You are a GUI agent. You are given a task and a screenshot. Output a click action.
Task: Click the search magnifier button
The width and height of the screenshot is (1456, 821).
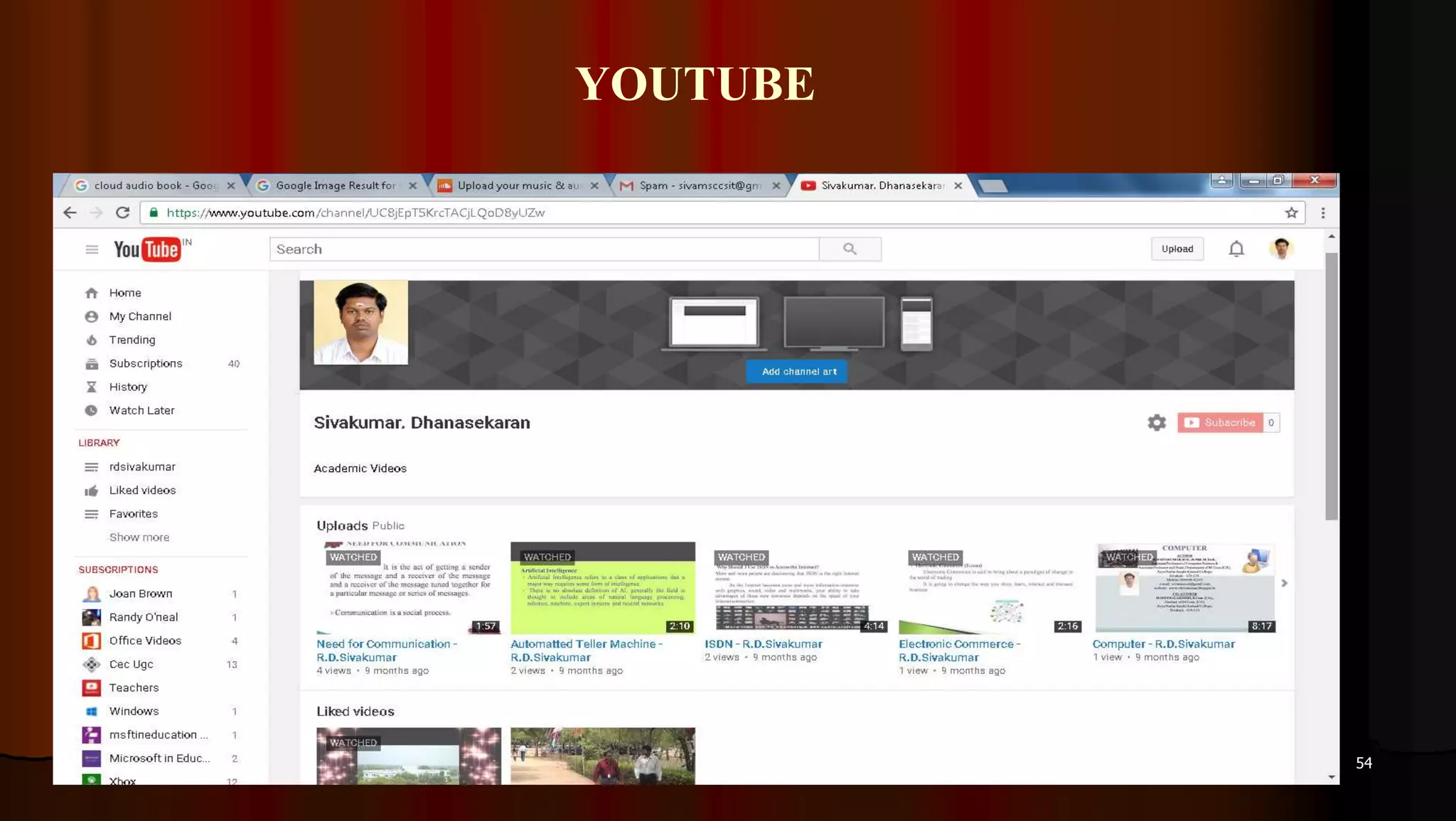point(850,249)
